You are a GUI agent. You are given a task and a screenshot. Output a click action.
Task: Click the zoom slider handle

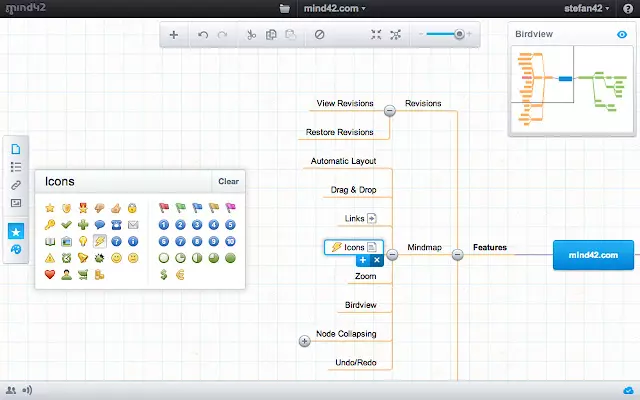pyautogui.click(x=458, y=34)
